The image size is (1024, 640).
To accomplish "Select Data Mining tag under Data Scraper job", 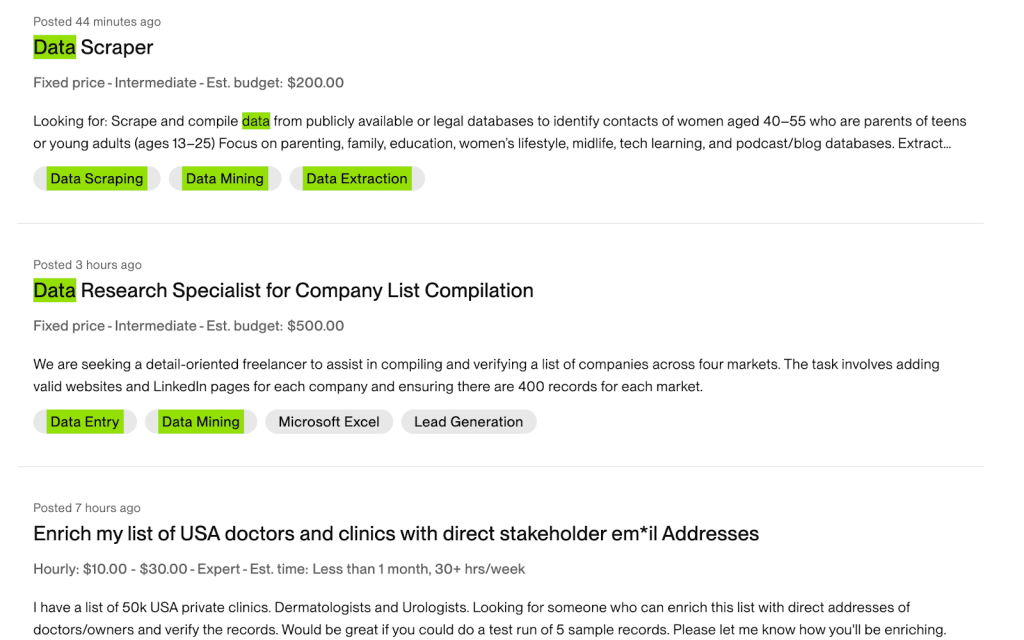I will click(x=225, y=179).
